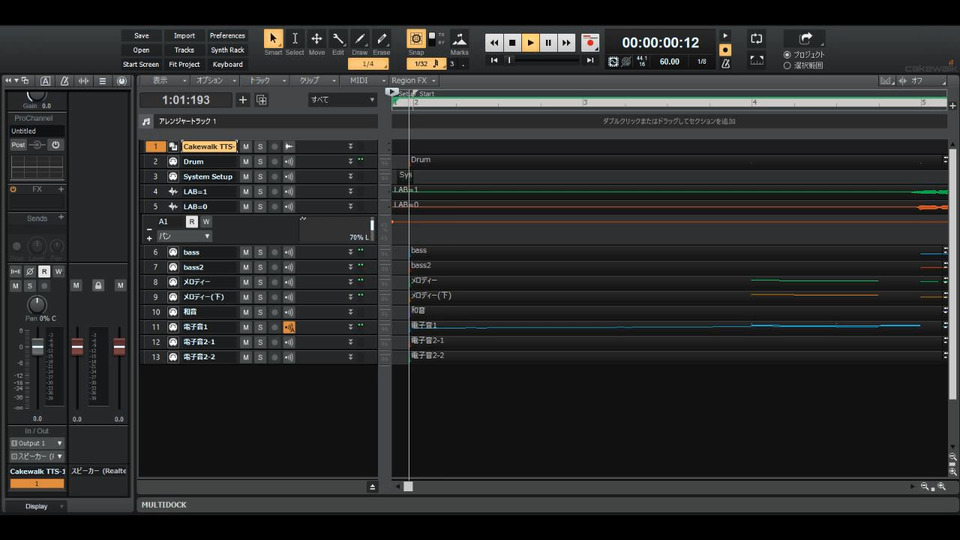The width and height of the screenshot is (960, 540).
Task: Open the MIDI menu in track view
Action: coord(358,80)
